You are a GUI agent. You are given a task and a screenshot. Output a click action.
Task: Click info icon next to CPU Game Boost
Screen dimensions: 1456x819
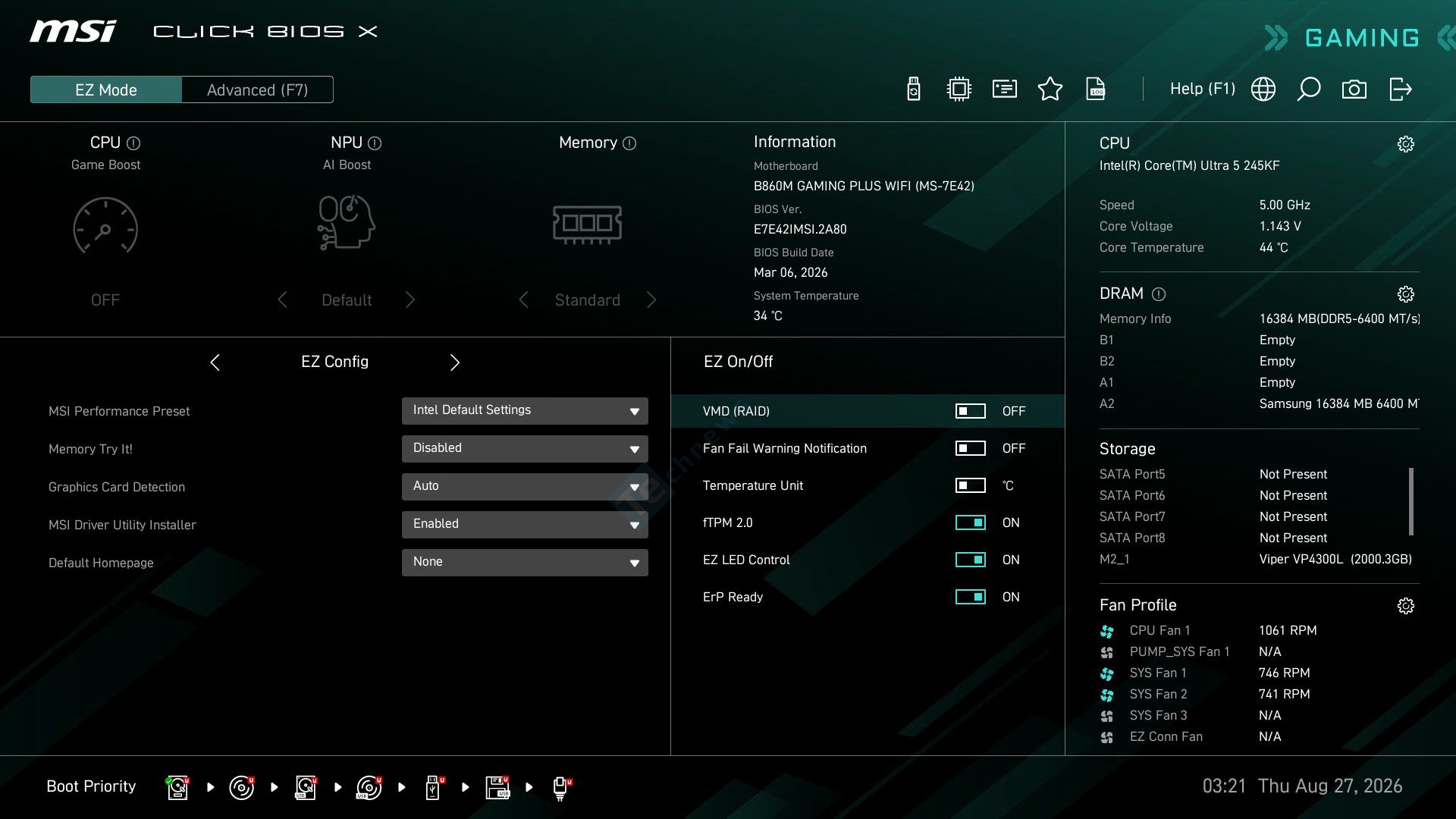tap(133, 143)
